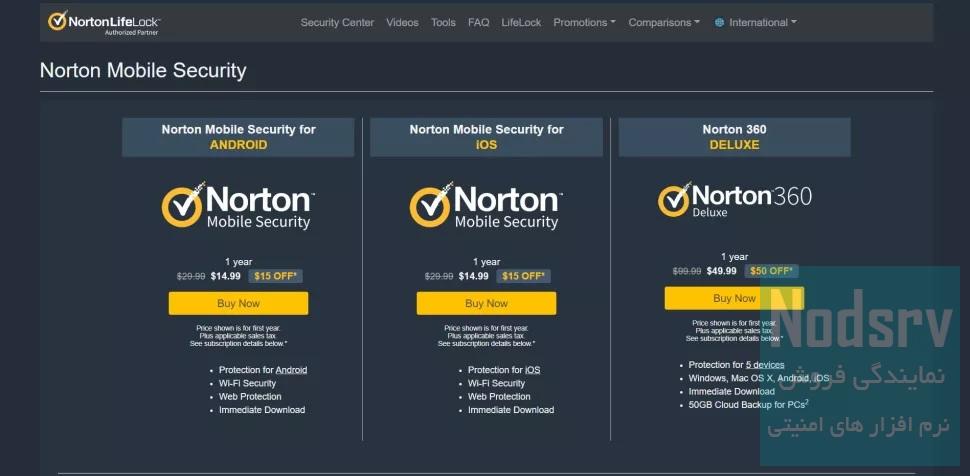The image size is (970, 476).
Task: Click the Norton 360 DELUXE heading
Action: tap(734, 137)
